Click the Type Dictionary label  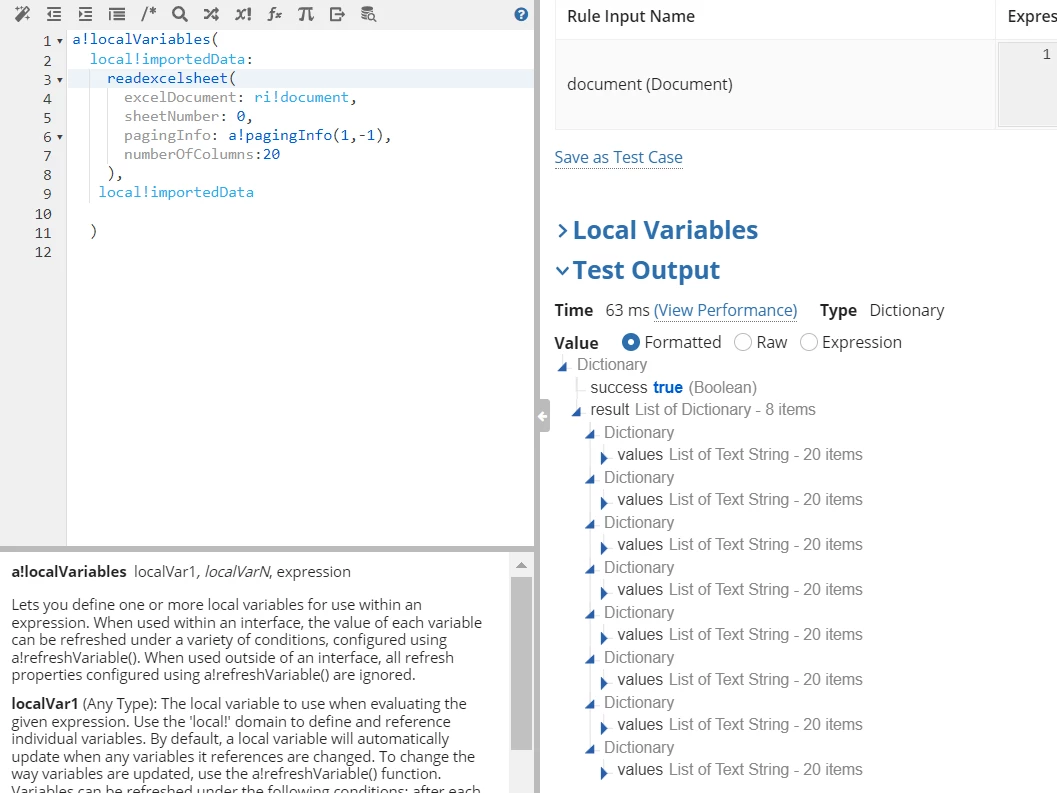pyautogui.click(x=882, y=310)
